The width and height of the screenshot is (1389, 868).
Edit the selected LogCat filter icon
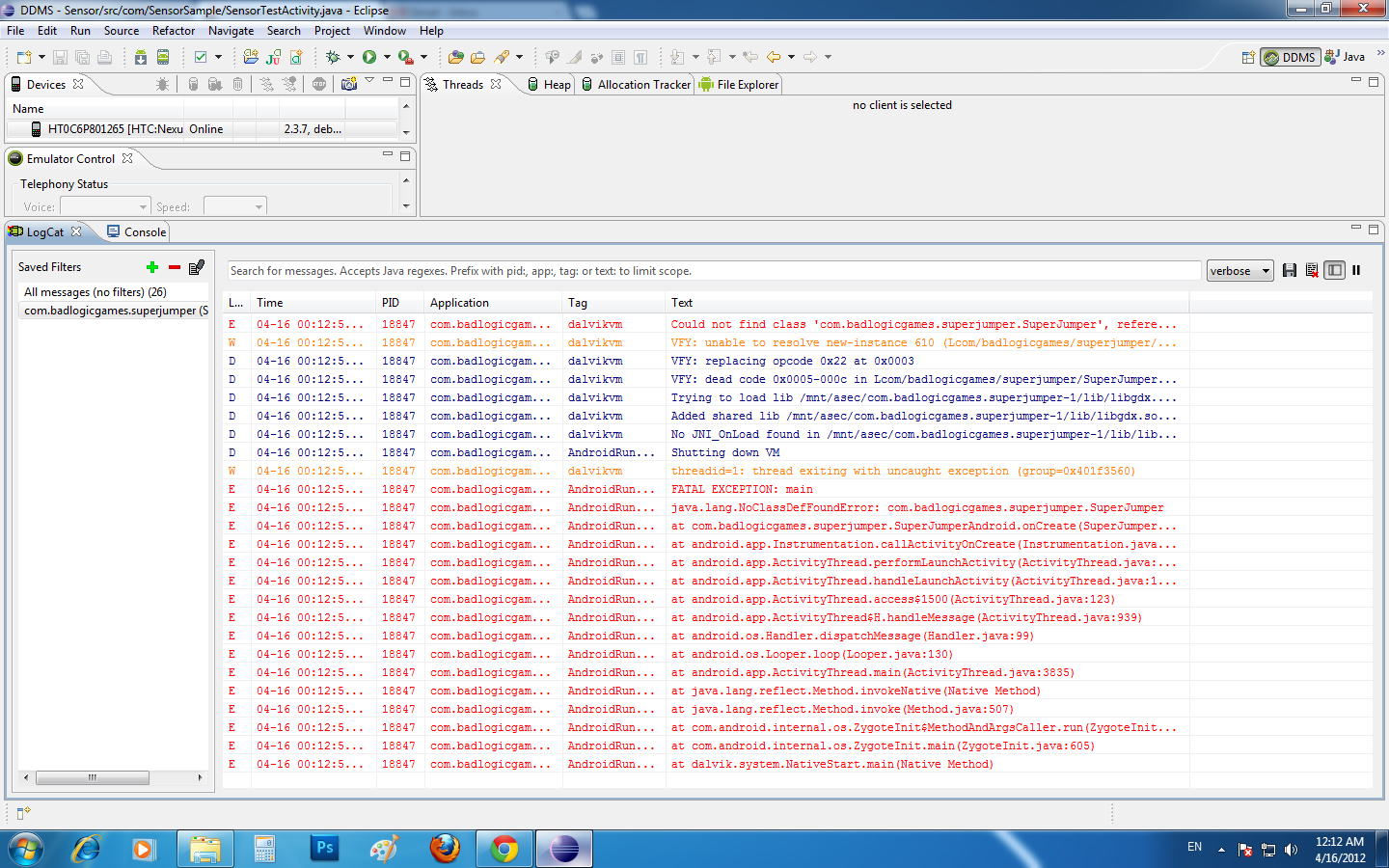click(x=197, y=267)
